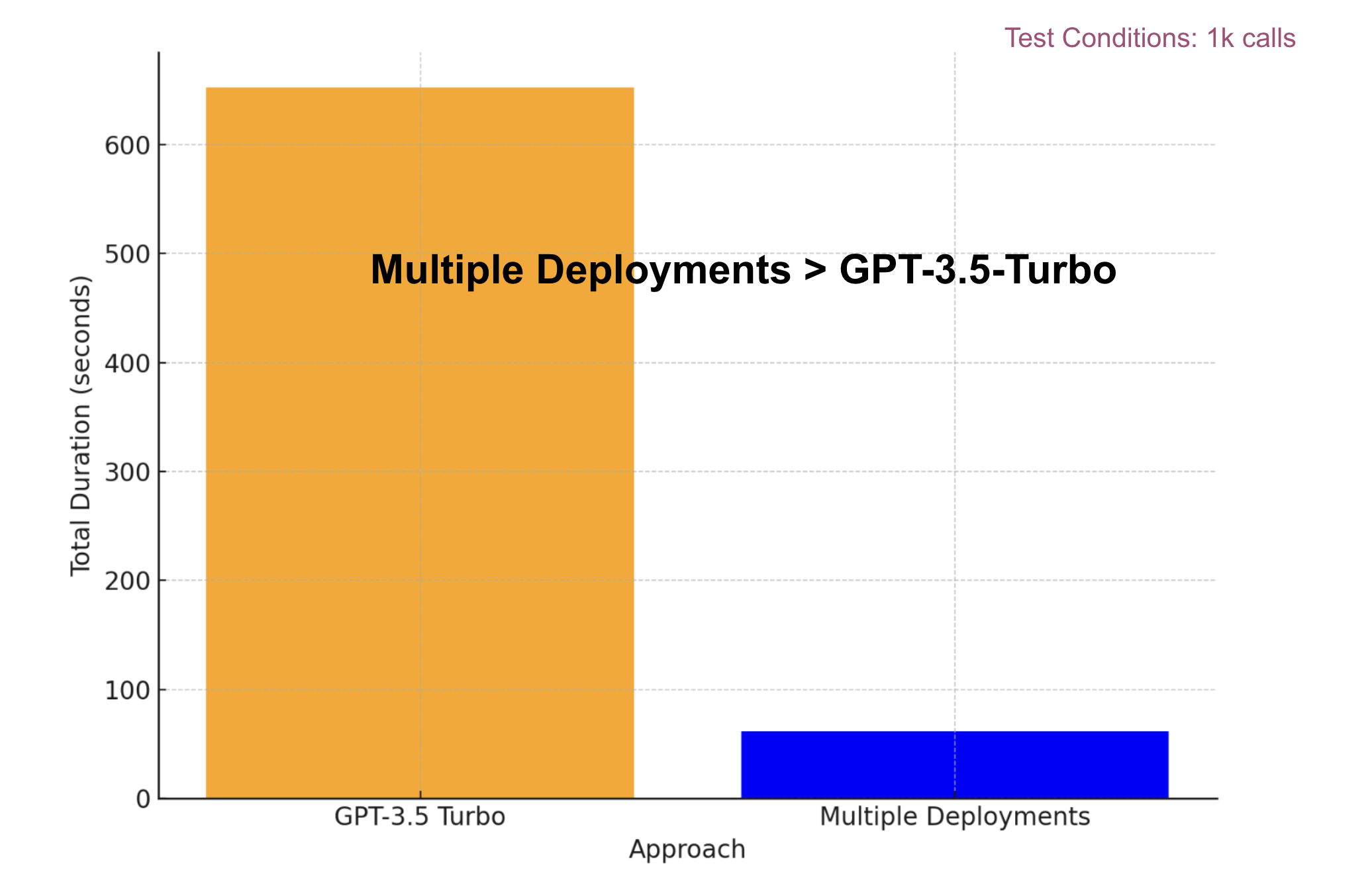This screenshot has height=878, width=1372.
Task: Click the 400 y-axis tick label
Action: [x=127, y=364]
